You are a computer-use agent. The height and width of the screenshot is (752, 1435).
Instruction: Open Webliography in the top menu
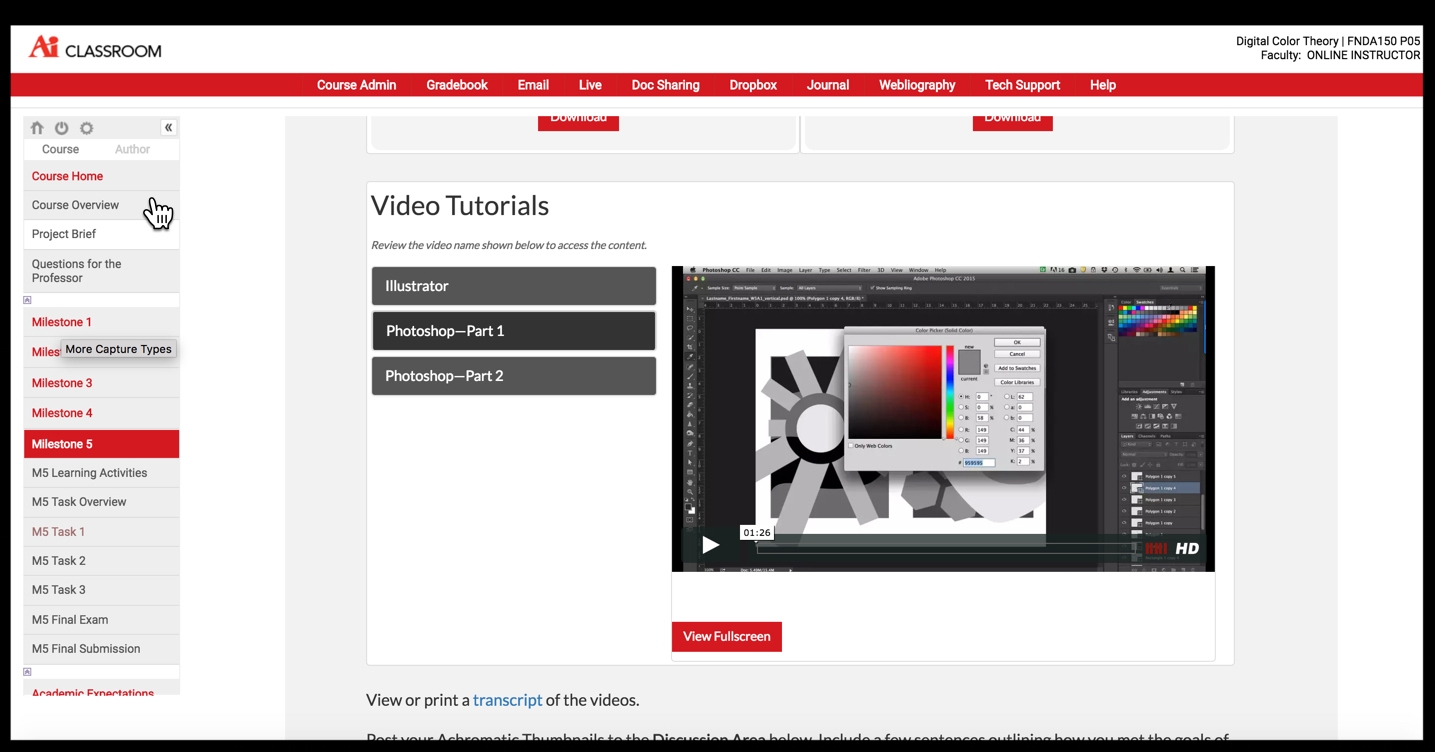point(917,85)
